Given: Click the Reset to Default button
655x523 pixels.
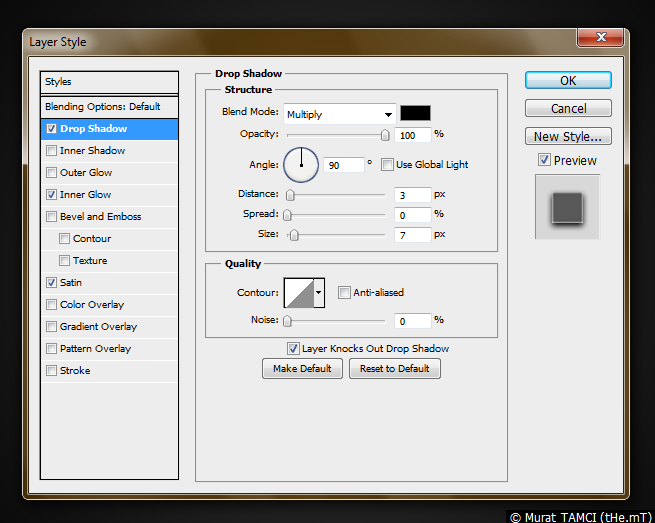Looking at the screenshot, I should pos(394,368).
